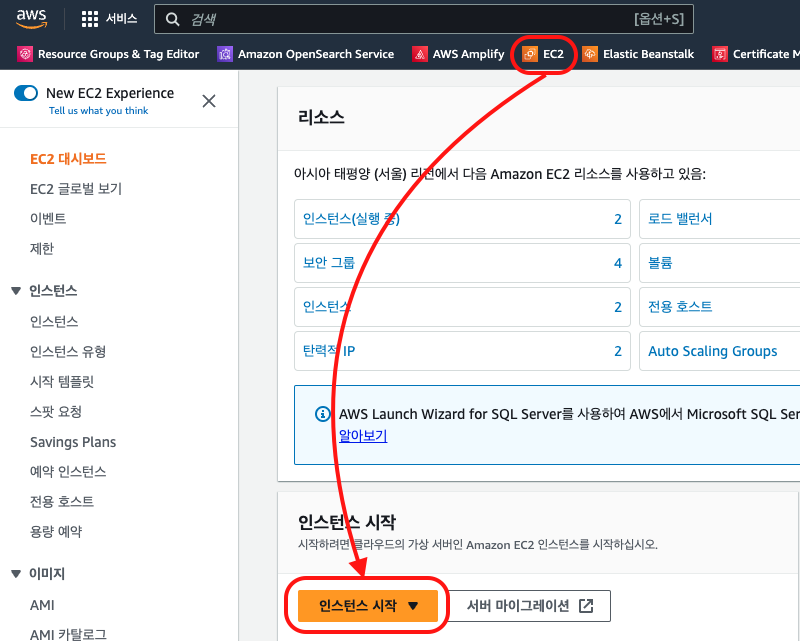Viewport: 800px width, 641px height.
Task: Click count 4 beside 보안 그룹
Action: pos(618,263)
